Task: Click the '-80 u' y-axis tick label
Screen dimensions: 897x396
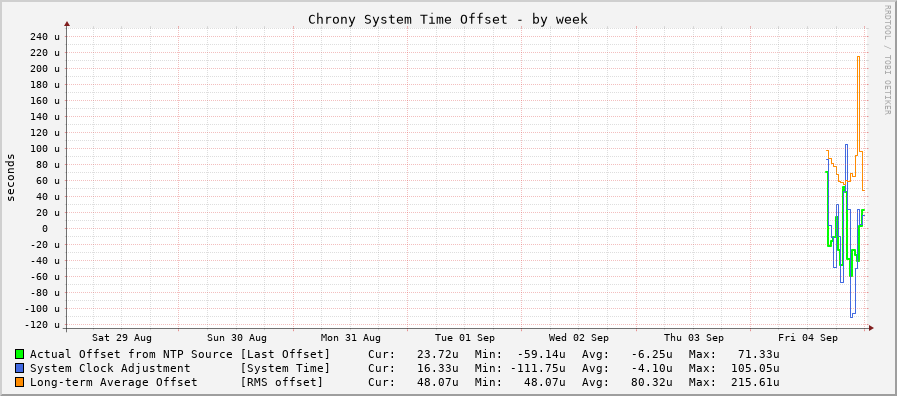Action: pyautogui.click(x=44, y=293)
